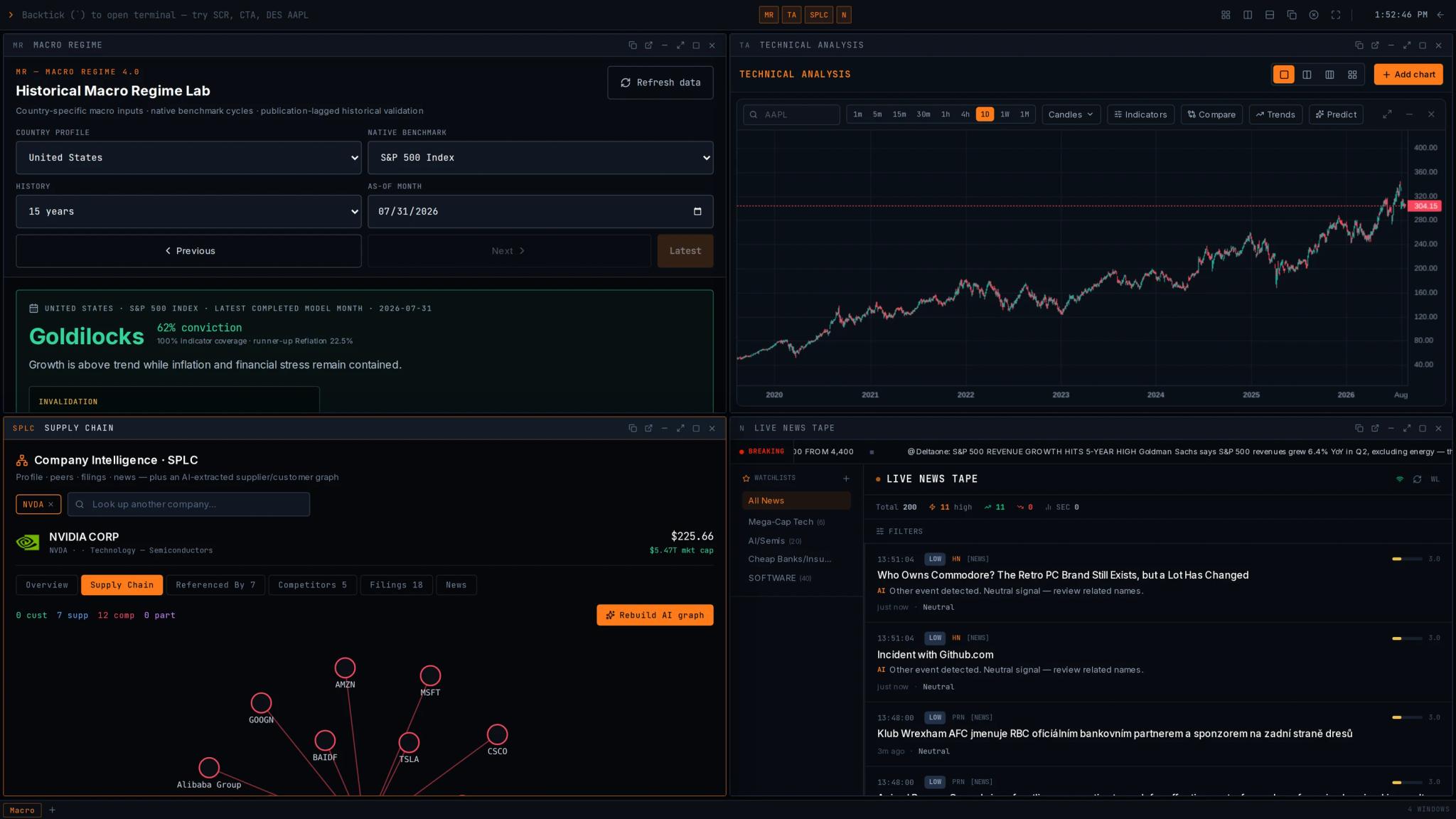
Task: Set chart timeframe to 1m
Action: [x=857, y=114]
